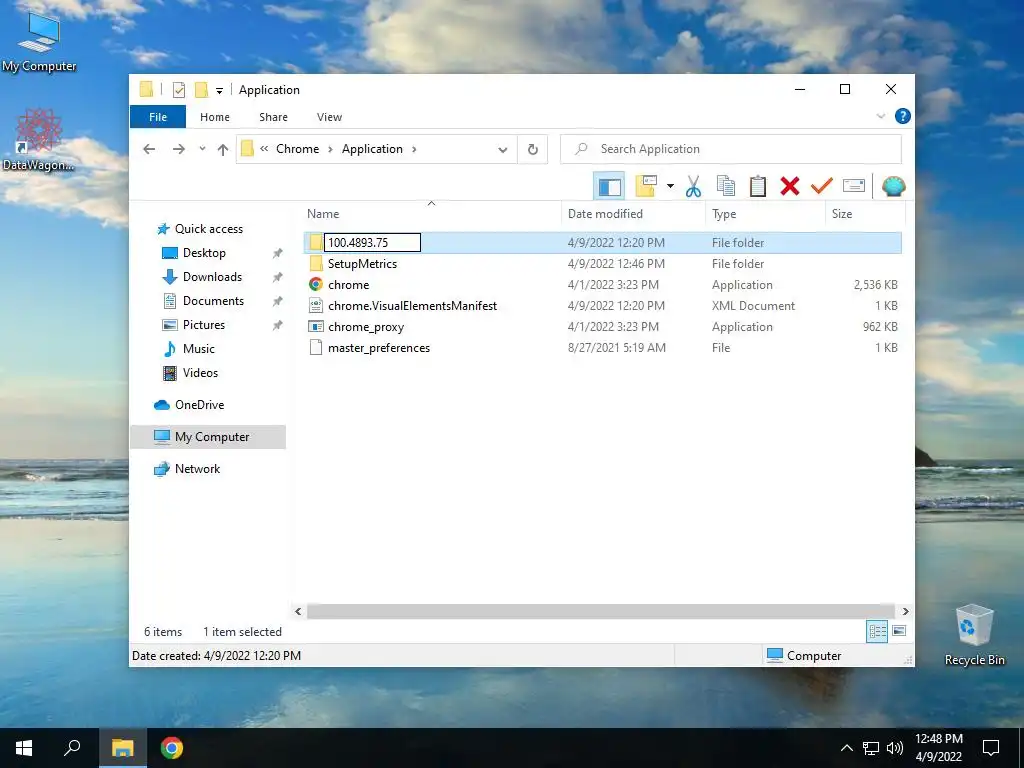Open Videos in the navigation pane
The height and width of the screenshot is (768, 1024).
(x=200, y=373)
